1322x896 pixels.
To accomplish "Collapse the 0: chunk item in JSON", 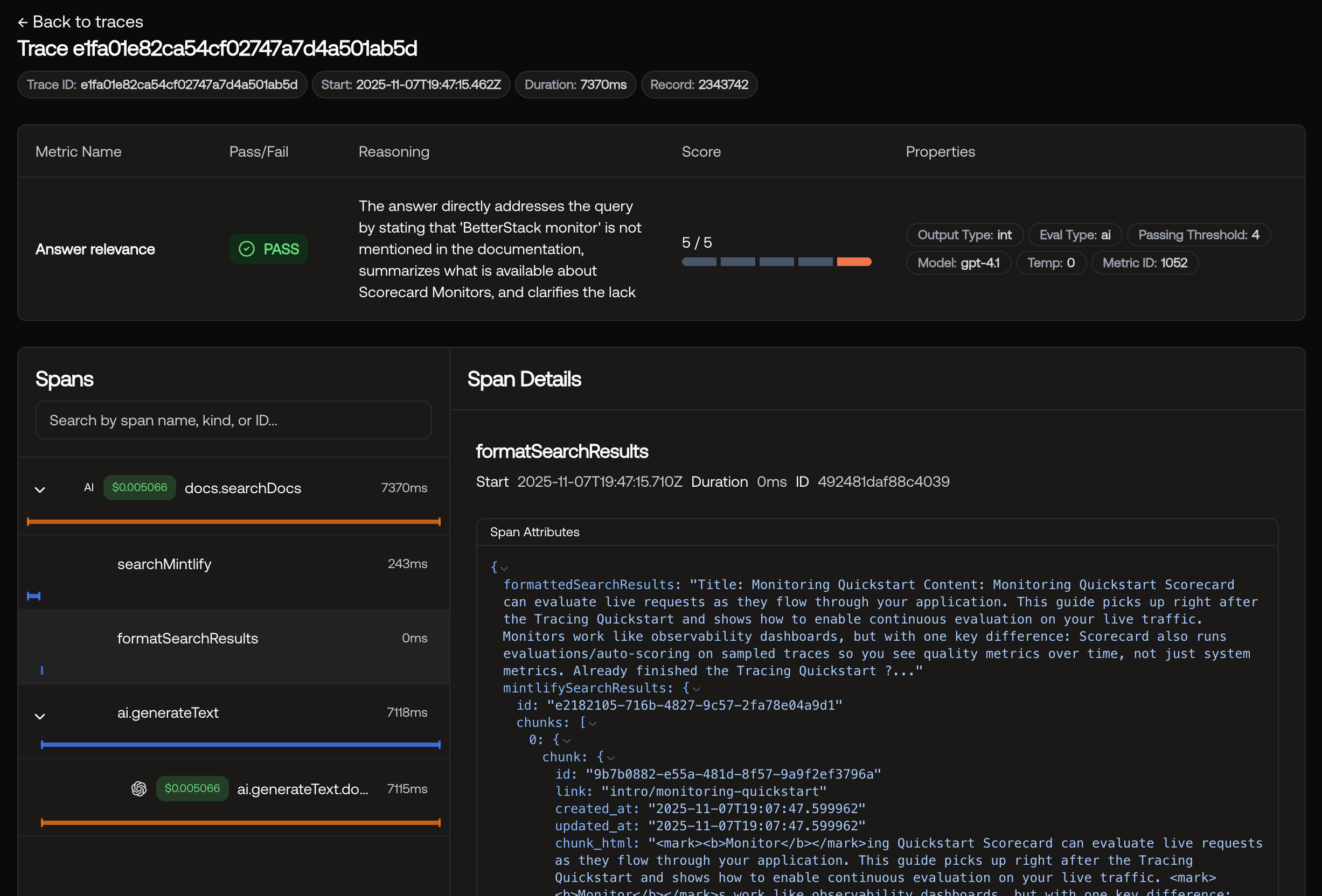I will [x=567, y=740].
